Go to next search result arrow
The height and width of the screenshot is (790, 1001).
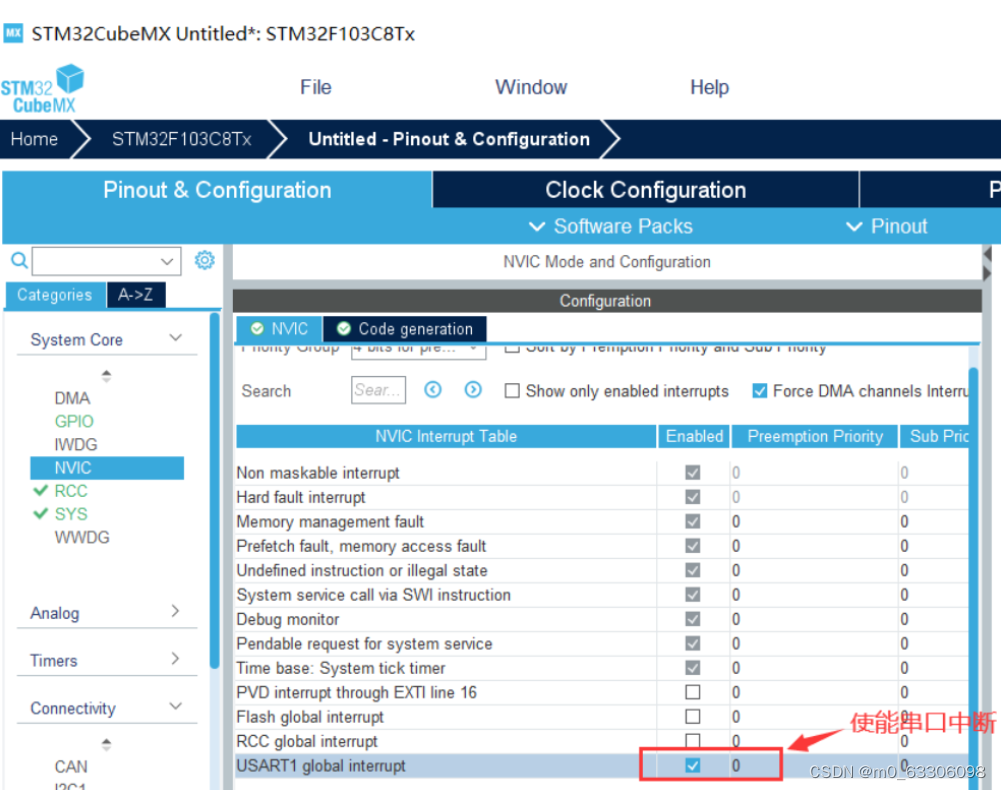coord(473,390)
